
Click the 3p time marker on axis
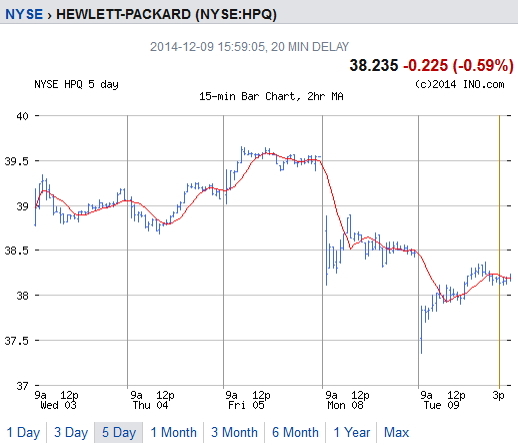(498, 395)
